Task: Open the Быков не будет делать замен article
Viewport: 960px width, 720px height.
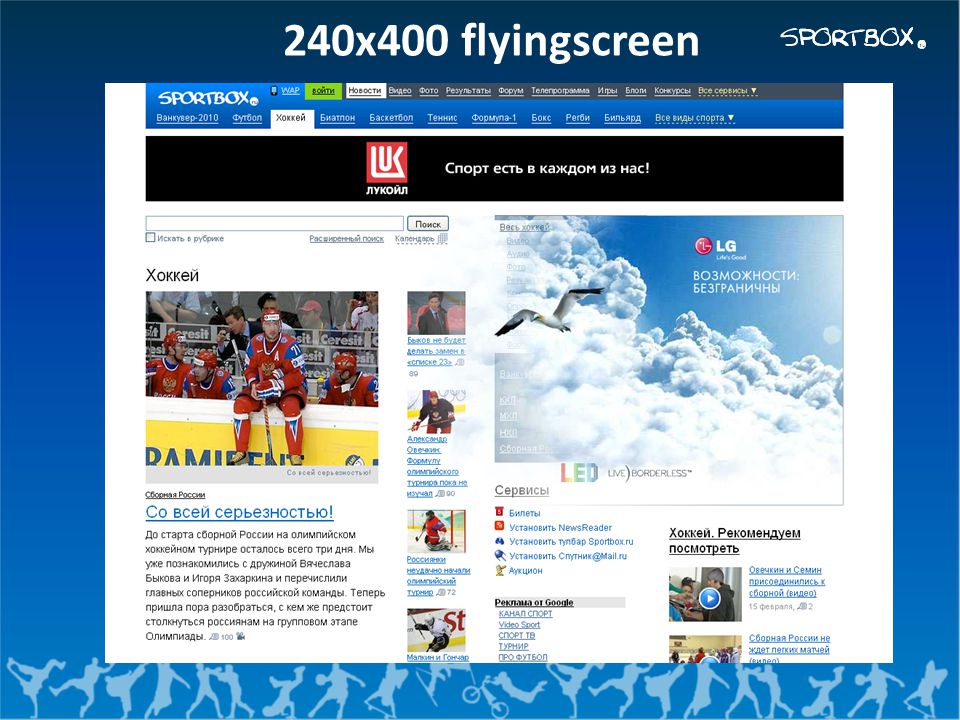Action: click(x=436, y=351)
